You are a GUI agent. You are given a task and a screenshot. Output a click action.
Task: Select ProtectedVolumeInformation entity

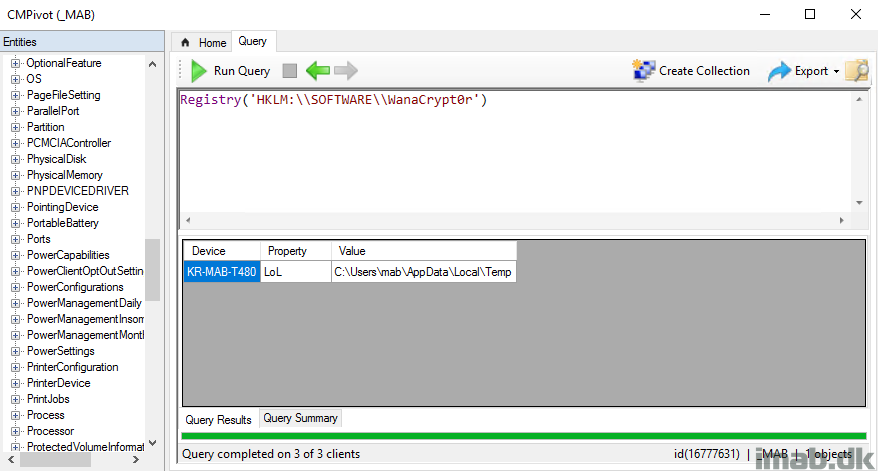(85, 447)
